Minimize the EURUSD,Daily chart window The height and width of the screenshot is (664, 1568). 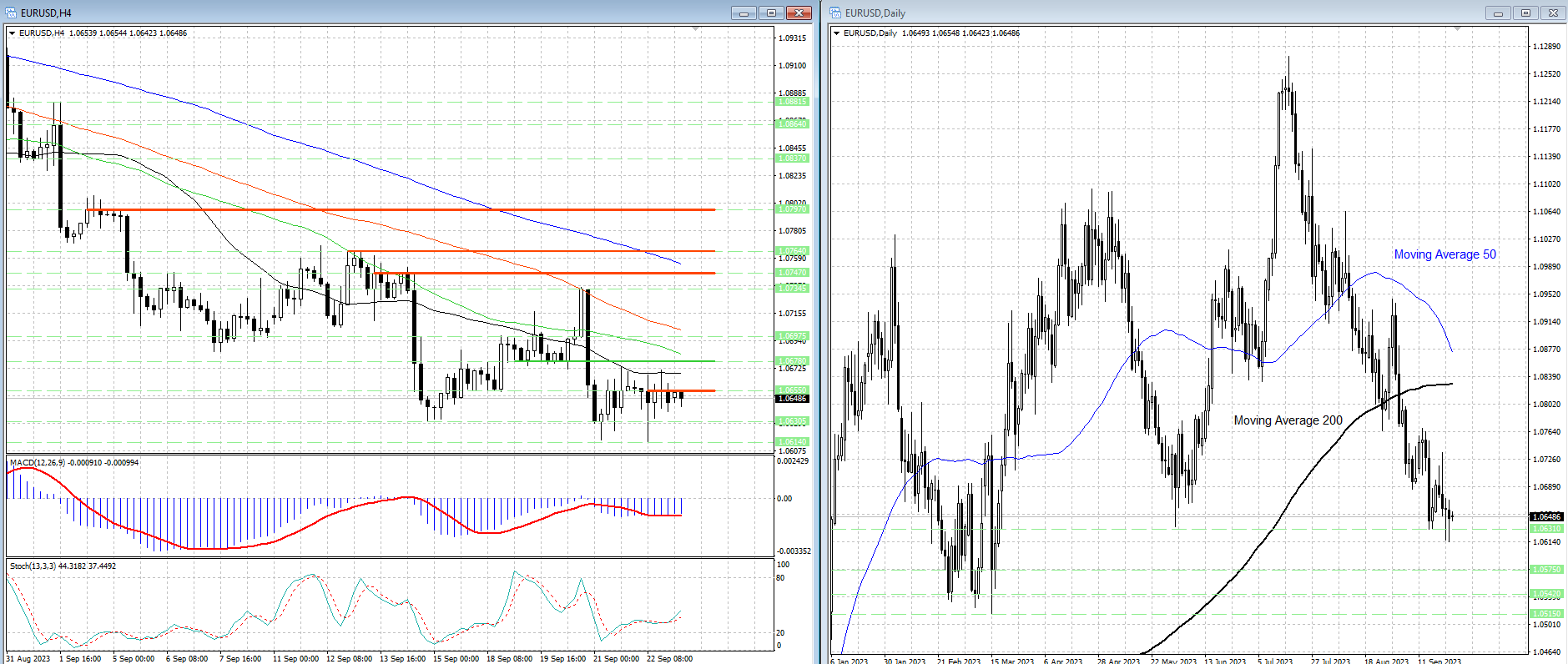(x=1498, y=13)
